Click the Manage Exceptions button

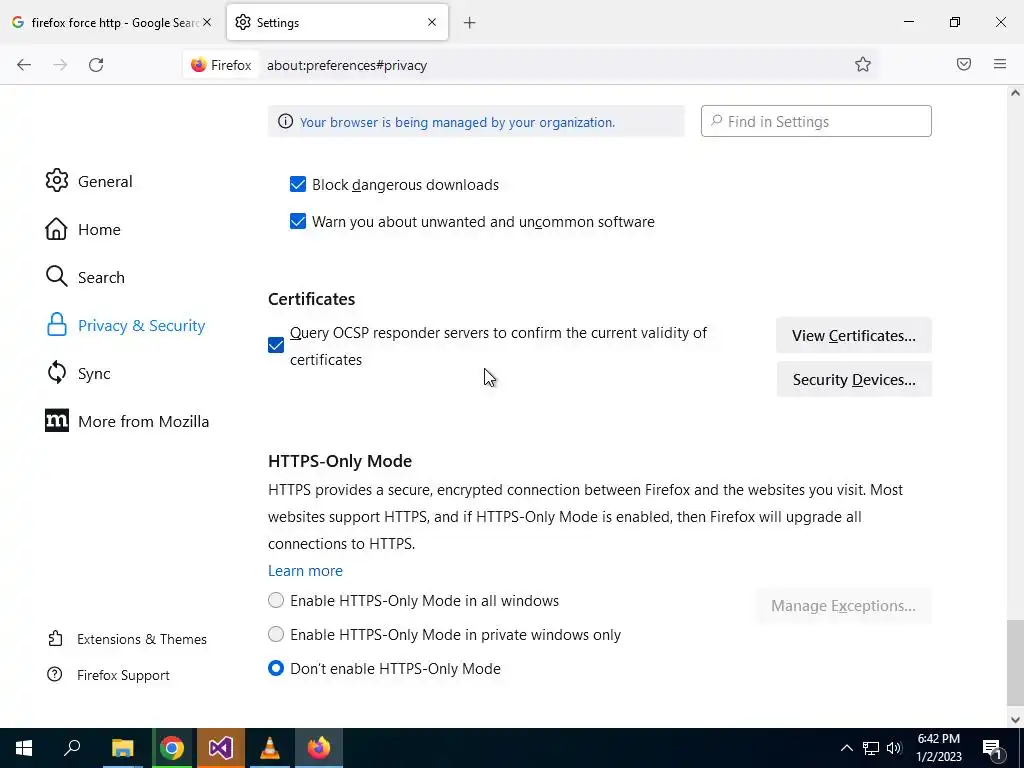843,605
